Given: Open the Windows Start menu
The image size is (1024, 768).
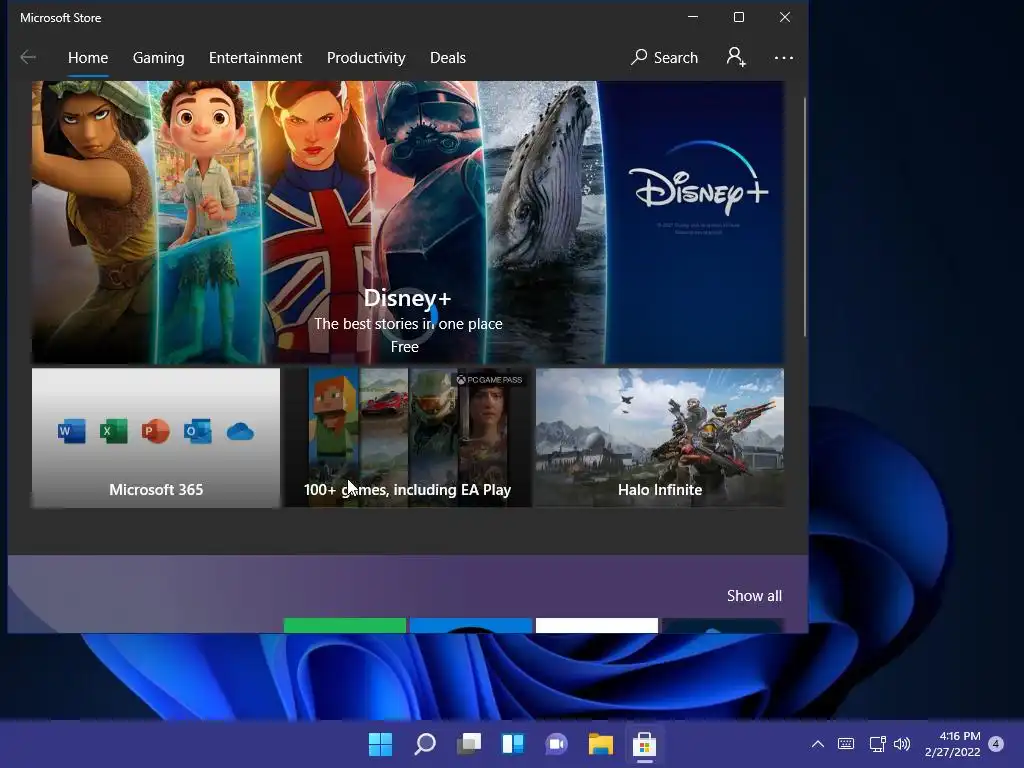Looking at the screenshot, I should tap(380, 744).
